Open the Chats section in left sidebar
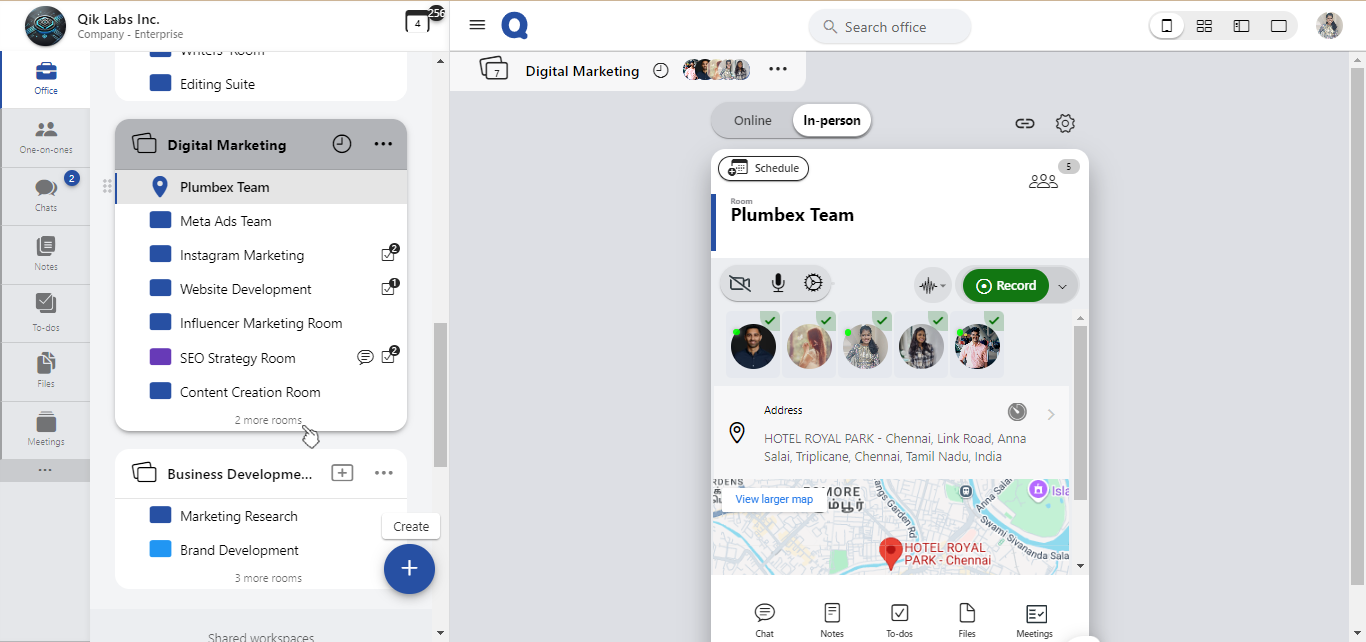 46,196
